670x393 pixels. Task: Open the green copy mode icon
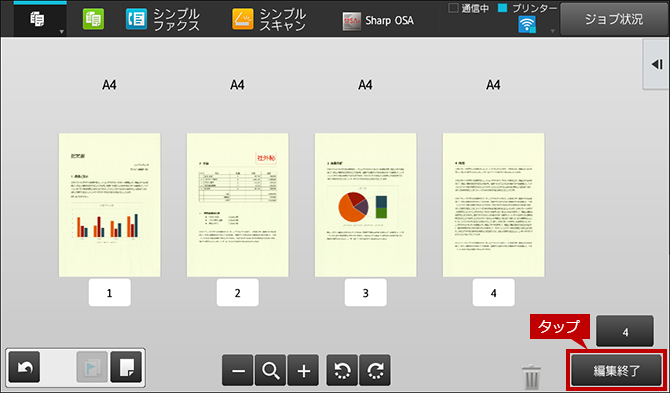pos(94,19)
